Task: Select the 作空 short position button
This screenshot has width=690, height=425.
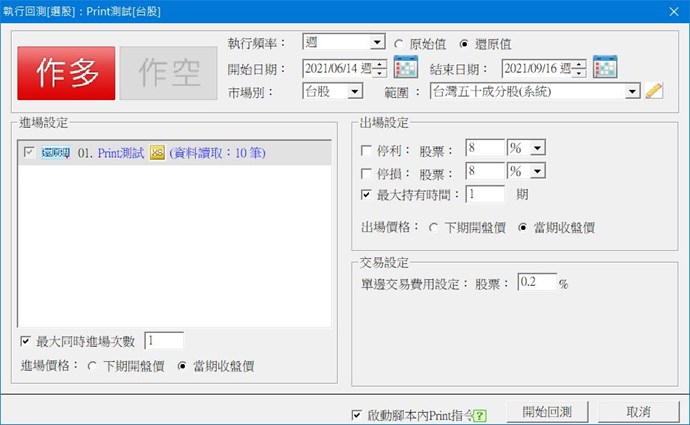Action: click(169, 73)
